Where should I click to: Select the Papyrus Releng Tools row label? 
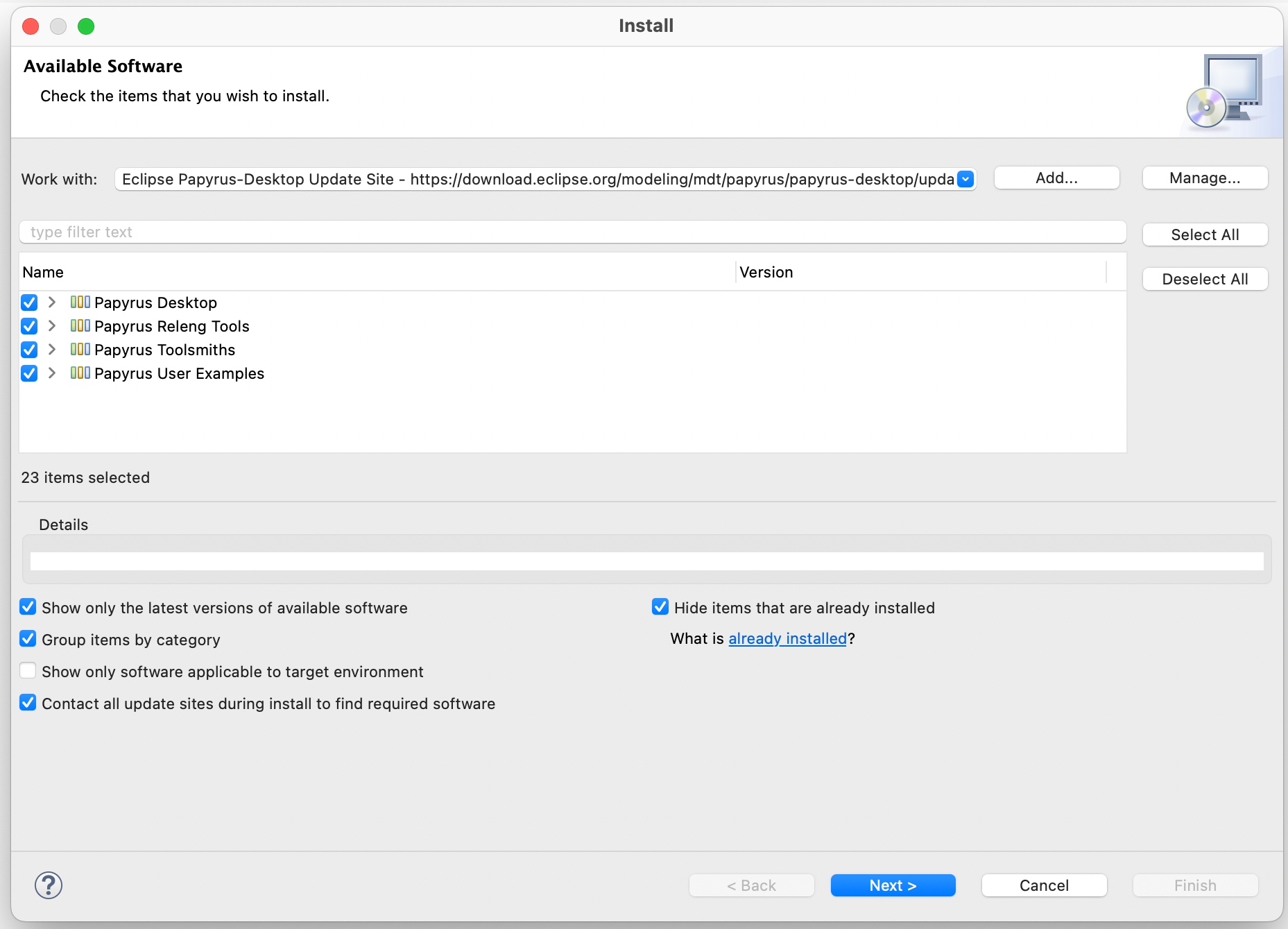tap(172, 326)
